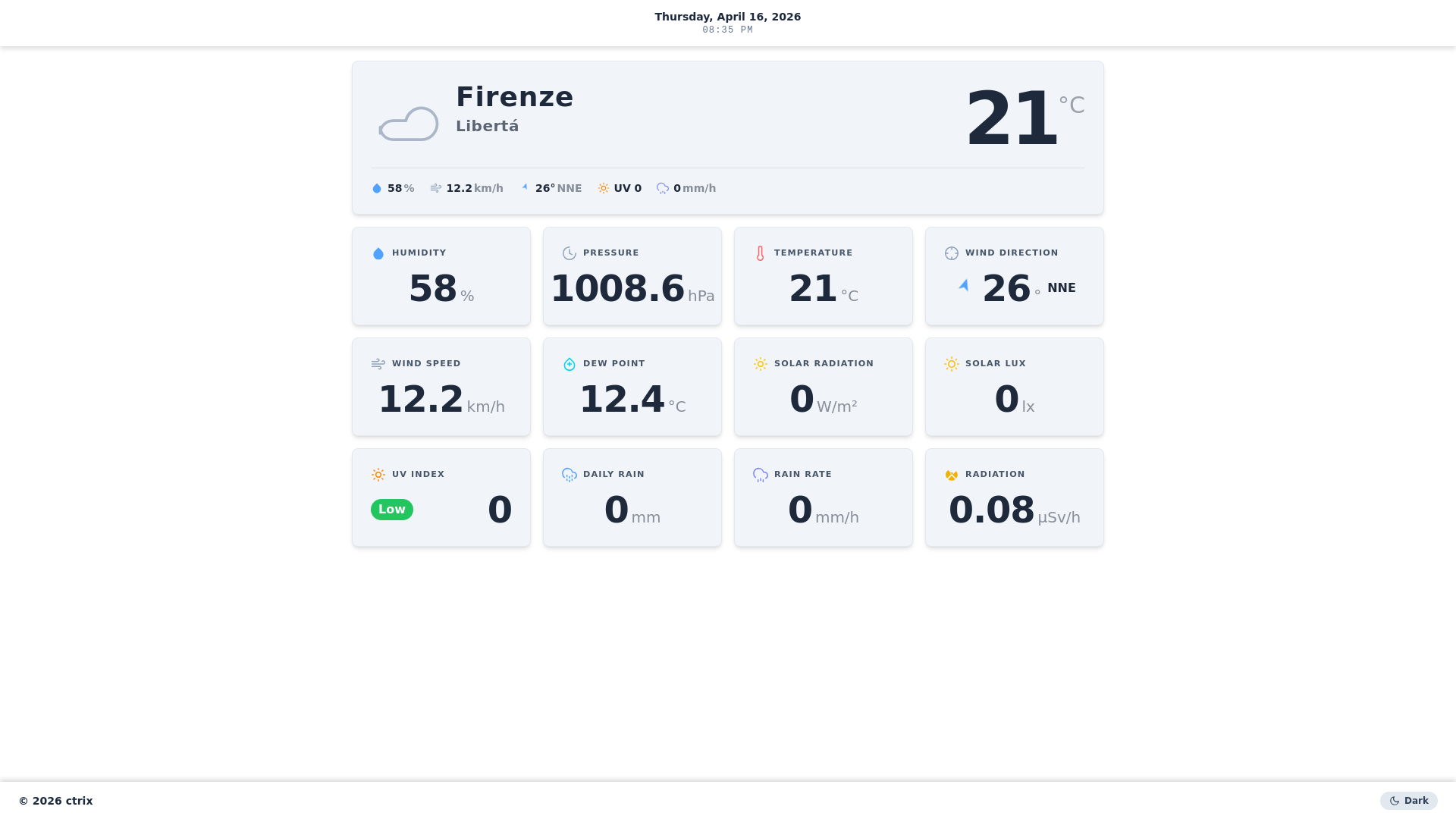Click the red thermometer icon
The width and height of the screenshot is (1456, 819).
coord(761,253)
